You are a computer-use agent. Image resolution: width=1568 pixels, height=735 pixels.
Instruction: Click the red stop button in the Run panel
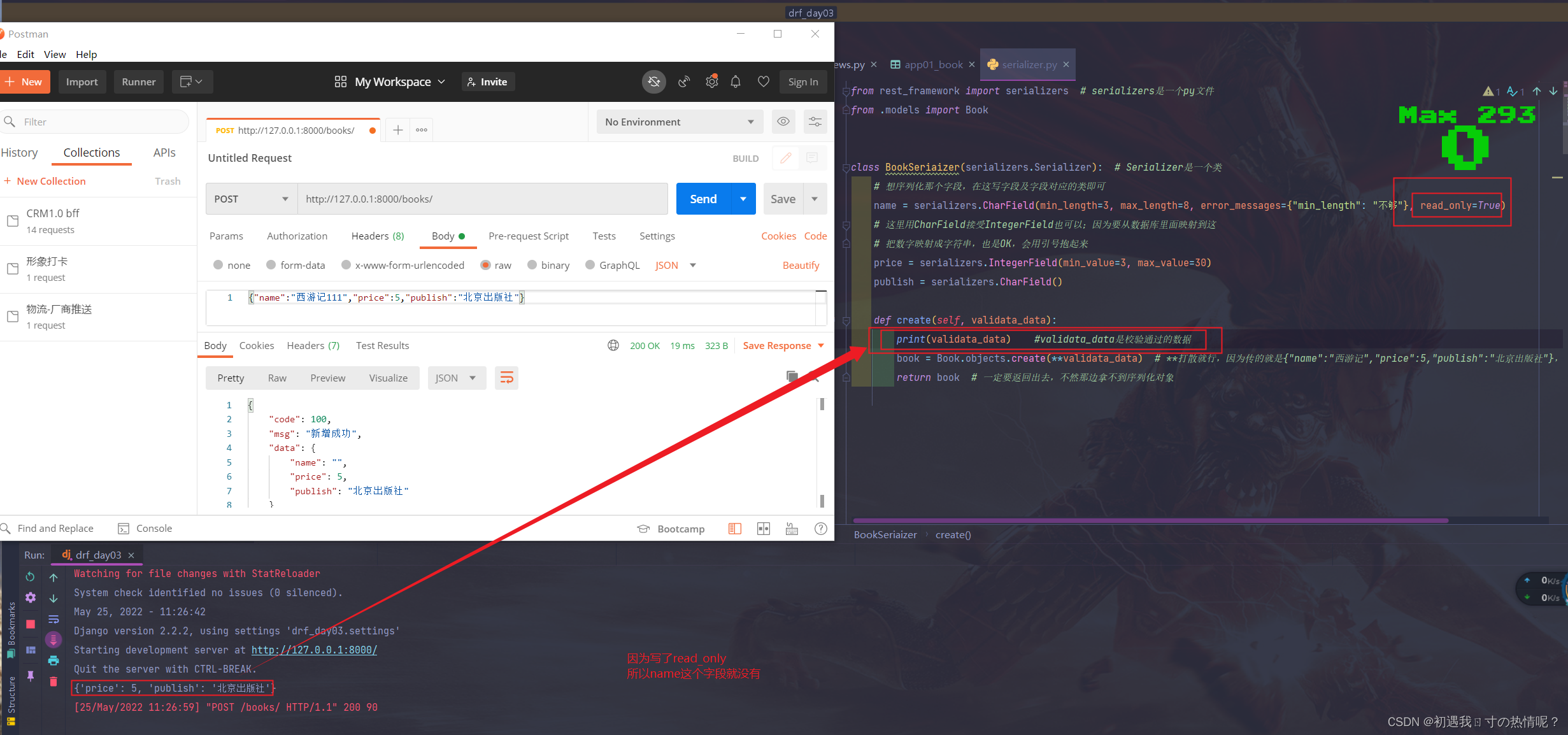point(30,624)
